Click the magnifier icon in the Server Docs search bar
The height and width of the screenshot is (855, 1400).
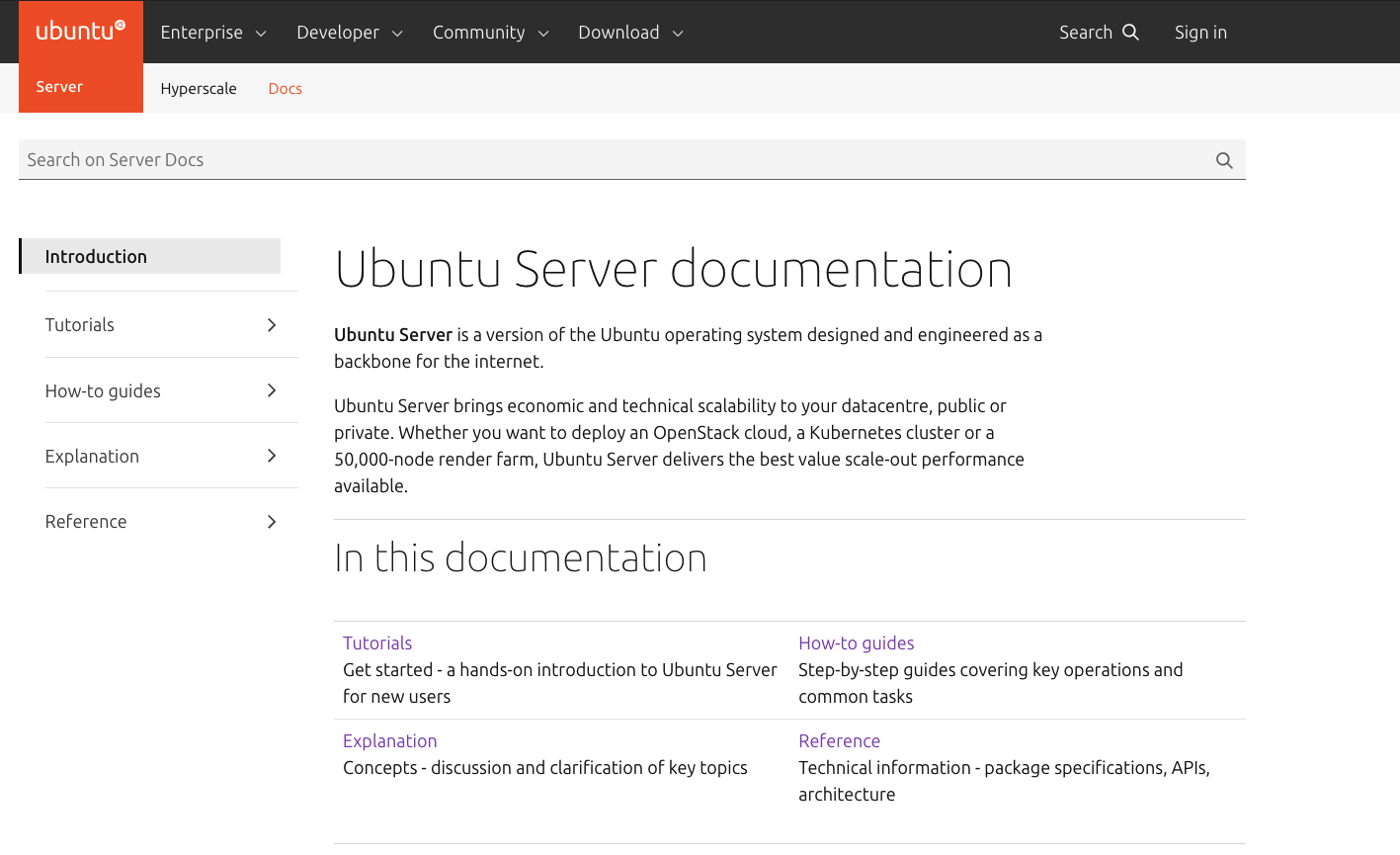click(1223, 159)
